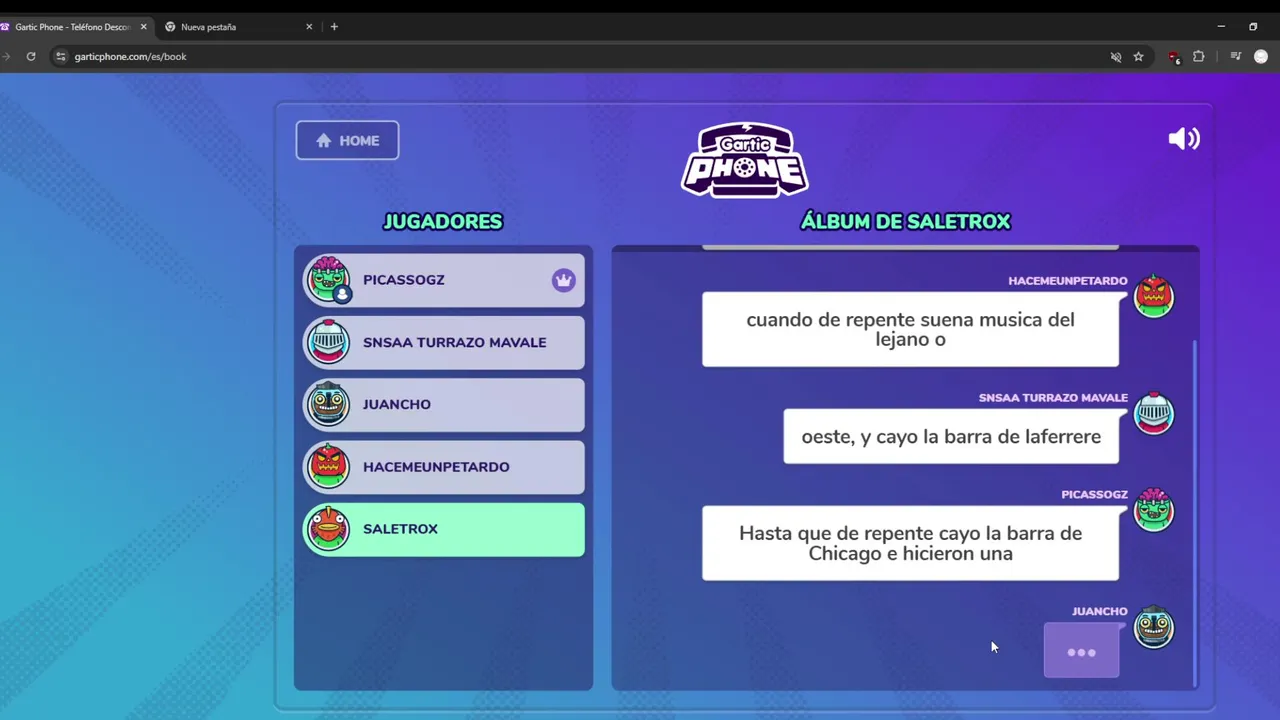This screenshot has width=1280, height=720.
Task: Click PICASSOGZ's avatar in the album
Action: tap(1154, 510)
